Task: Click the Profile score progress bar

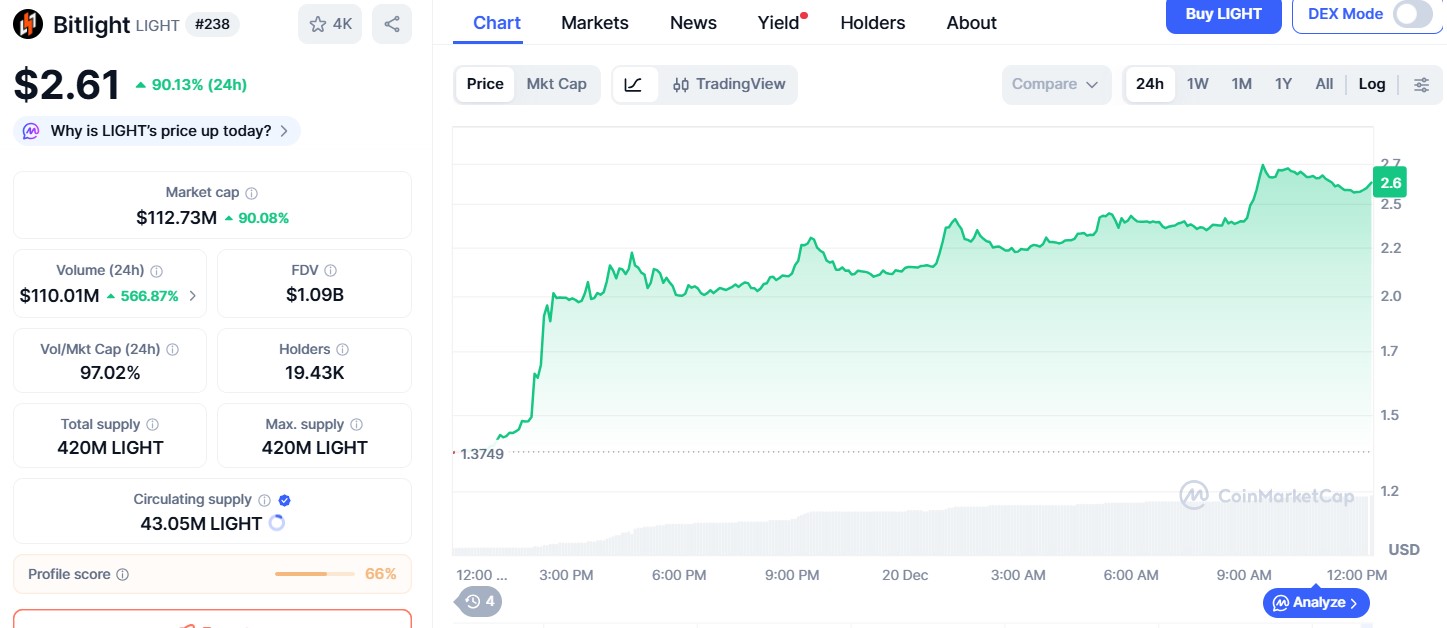Action: click(314, 574)
